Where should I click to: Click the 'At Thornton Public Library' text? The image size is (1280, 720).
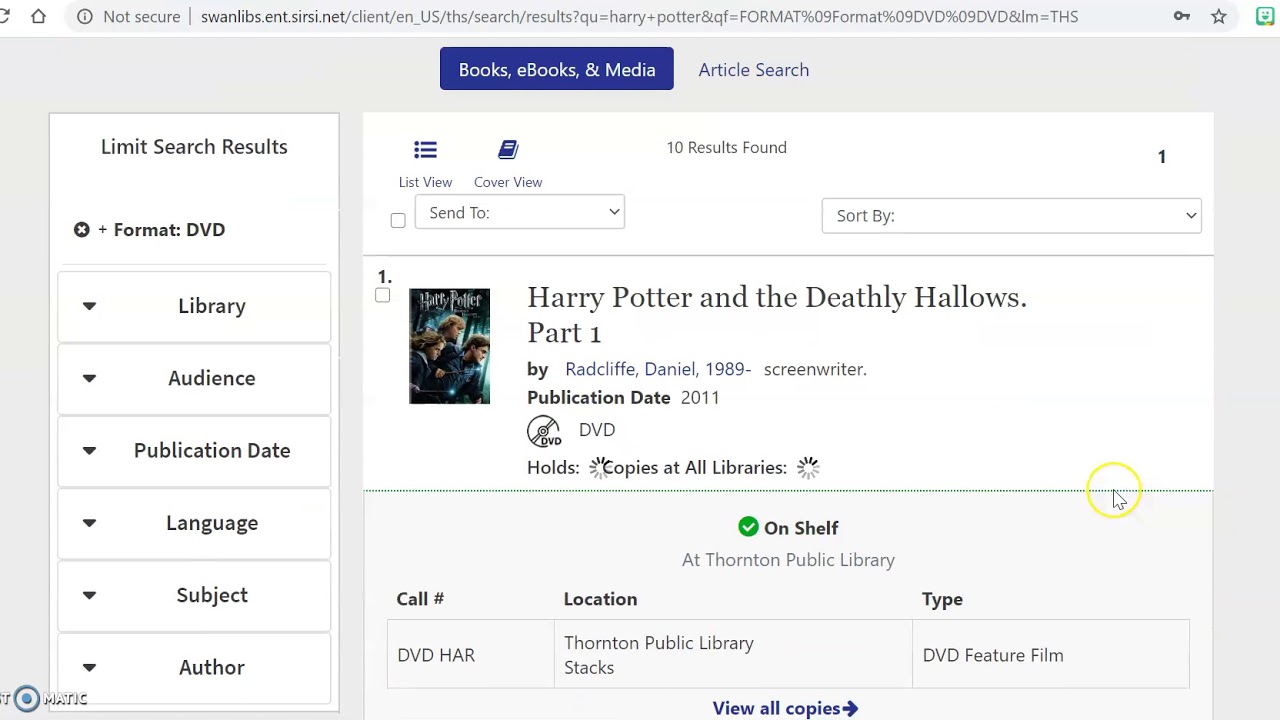[x=788, y=560]
